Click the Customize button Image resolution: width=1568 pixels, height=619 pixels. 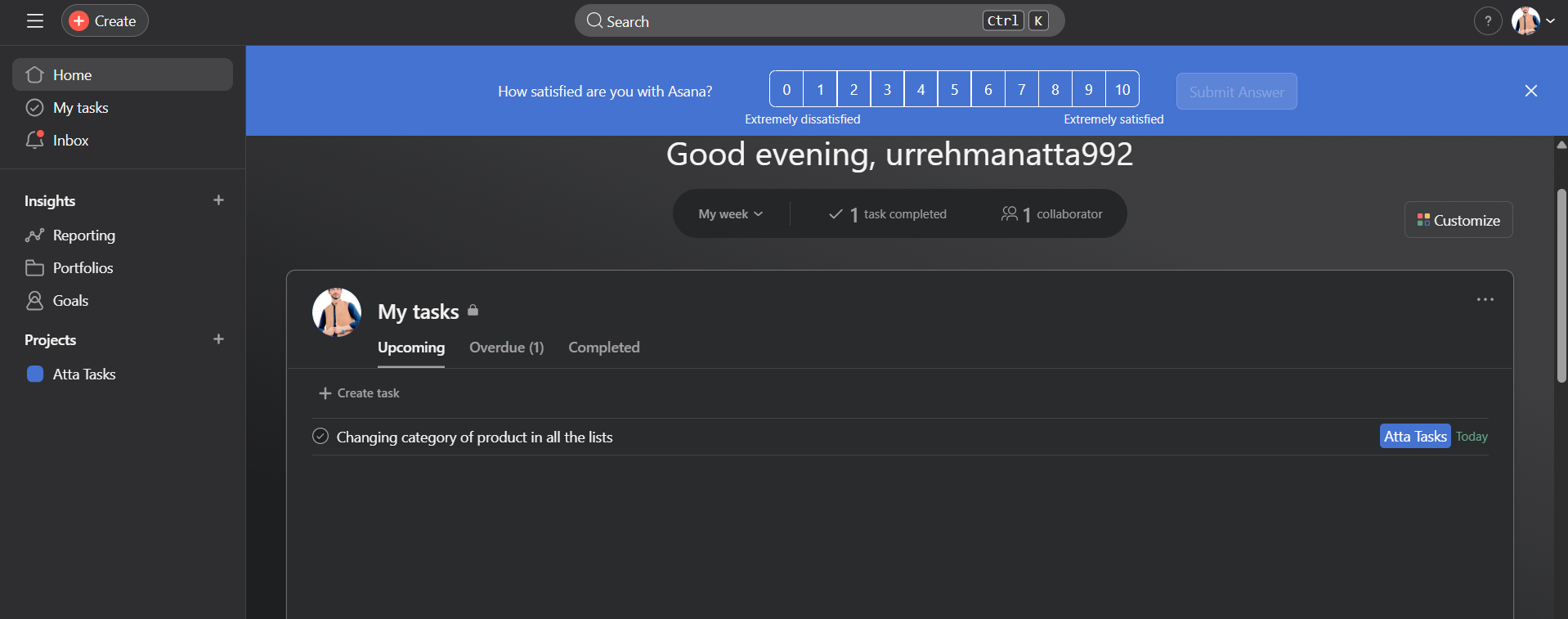coord(1458,220)
